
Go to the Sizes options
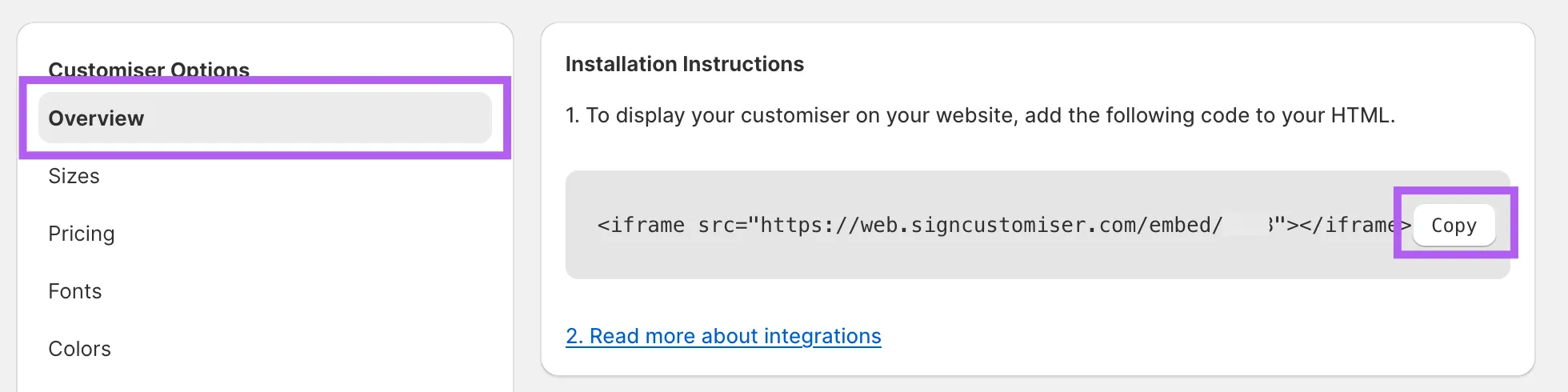click(74, 176)
